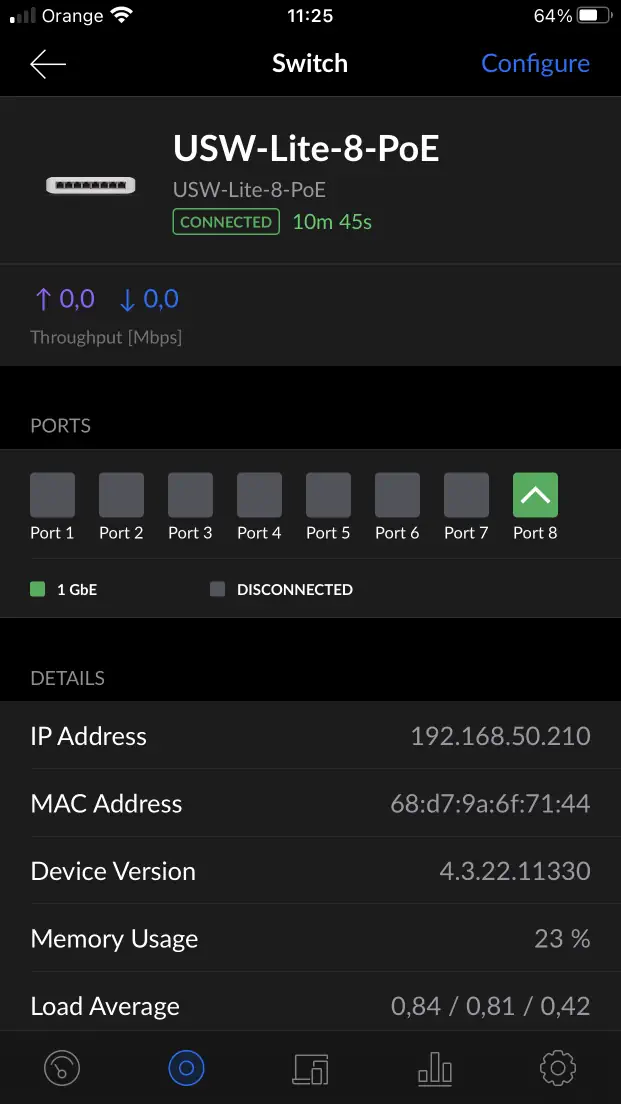The image size is (621, 1104).
Task: Tap the gray DISCONNECTED legend swatch
Action: point(217,590)
